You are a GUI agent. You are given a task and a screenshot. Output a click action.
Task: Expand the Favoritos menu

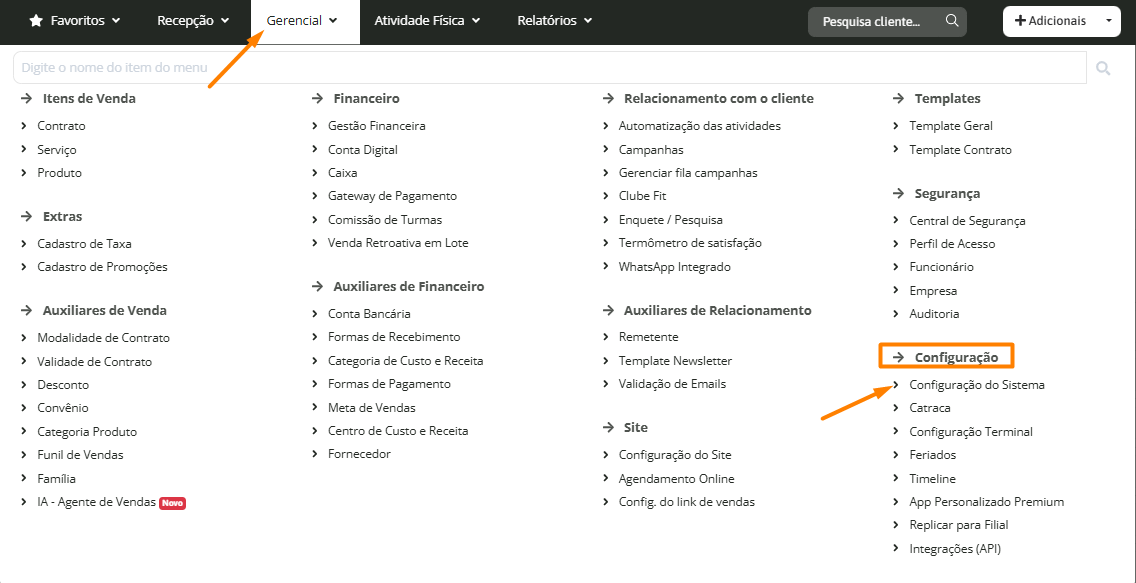pos(75,21)
